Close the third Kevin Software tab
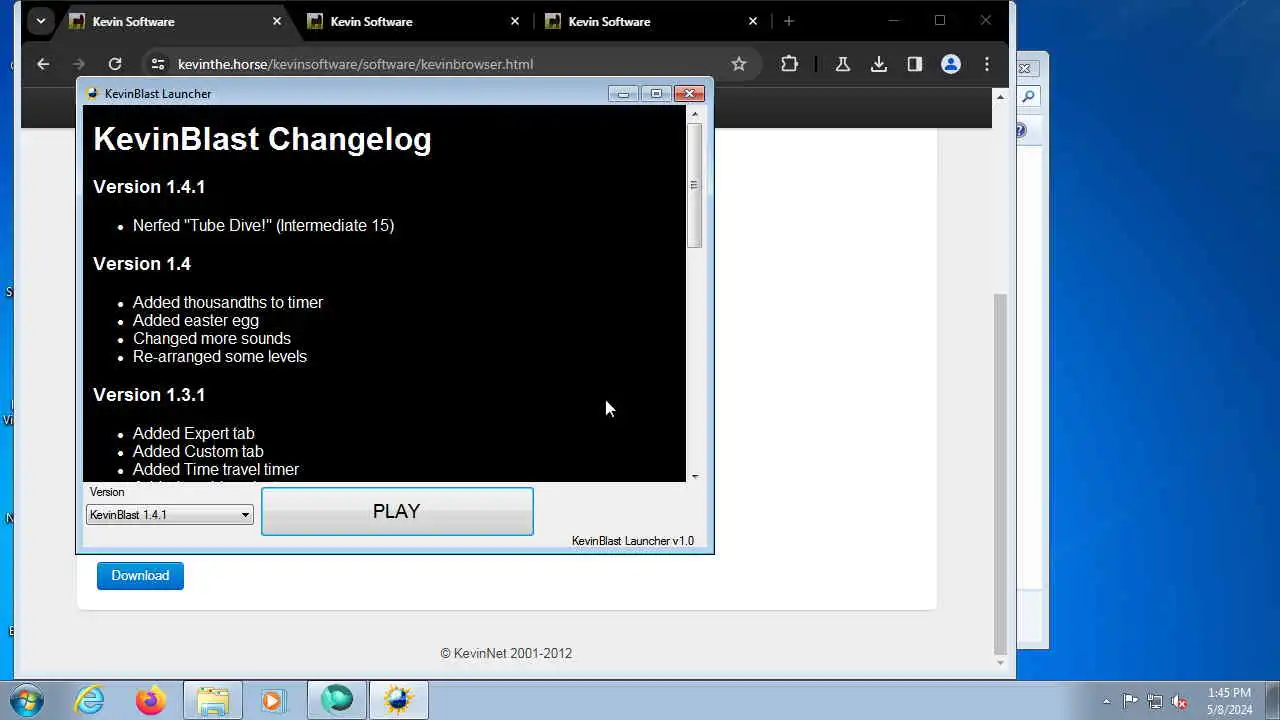 coord(753,21)
